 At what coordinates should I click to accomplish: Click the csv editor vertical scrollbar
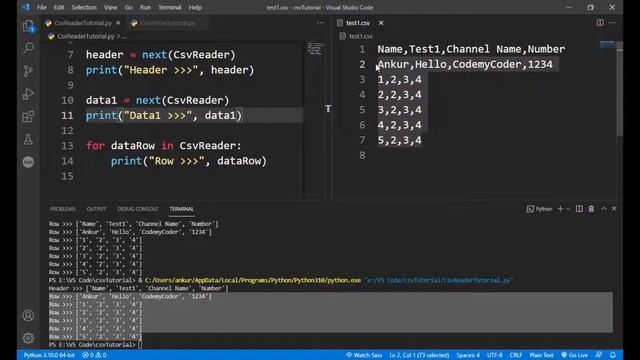[620, 89]
